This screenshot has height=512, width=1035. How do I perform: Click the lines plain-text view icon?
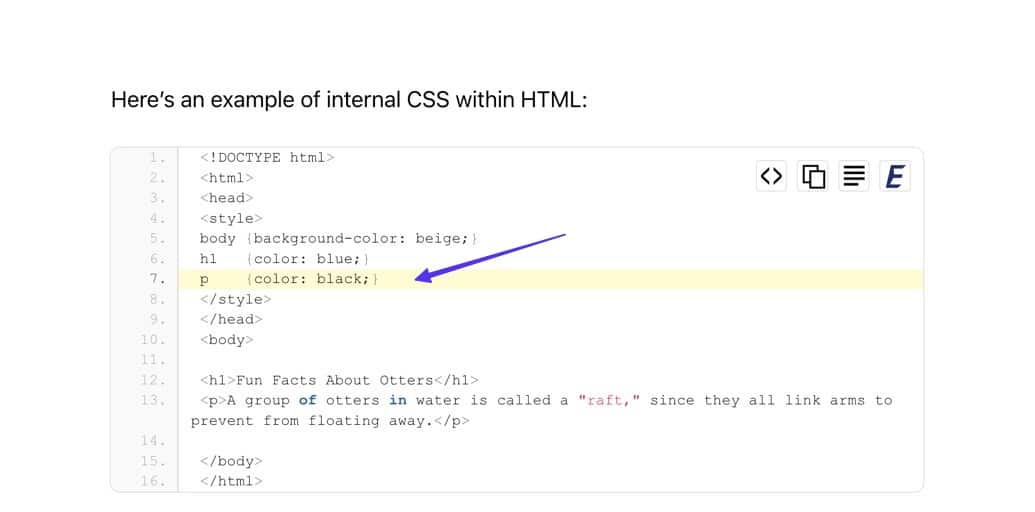pos(853,177)
